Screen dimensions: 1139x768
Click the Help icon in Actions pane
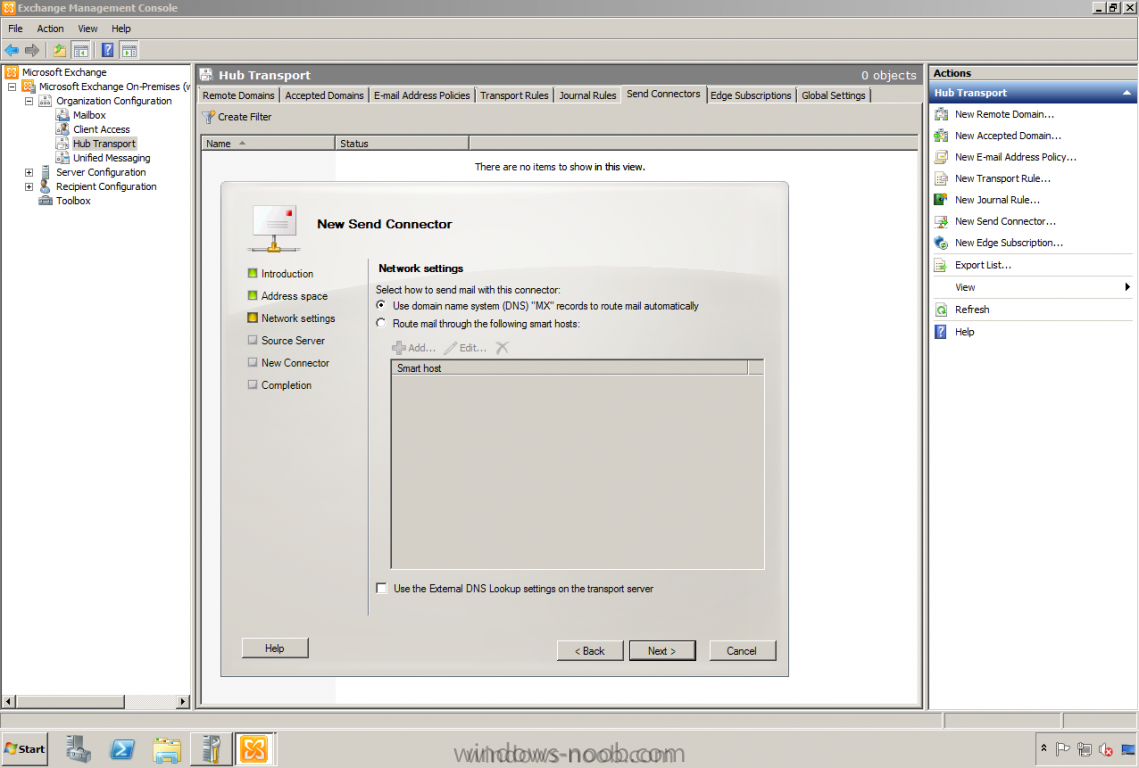941,332
